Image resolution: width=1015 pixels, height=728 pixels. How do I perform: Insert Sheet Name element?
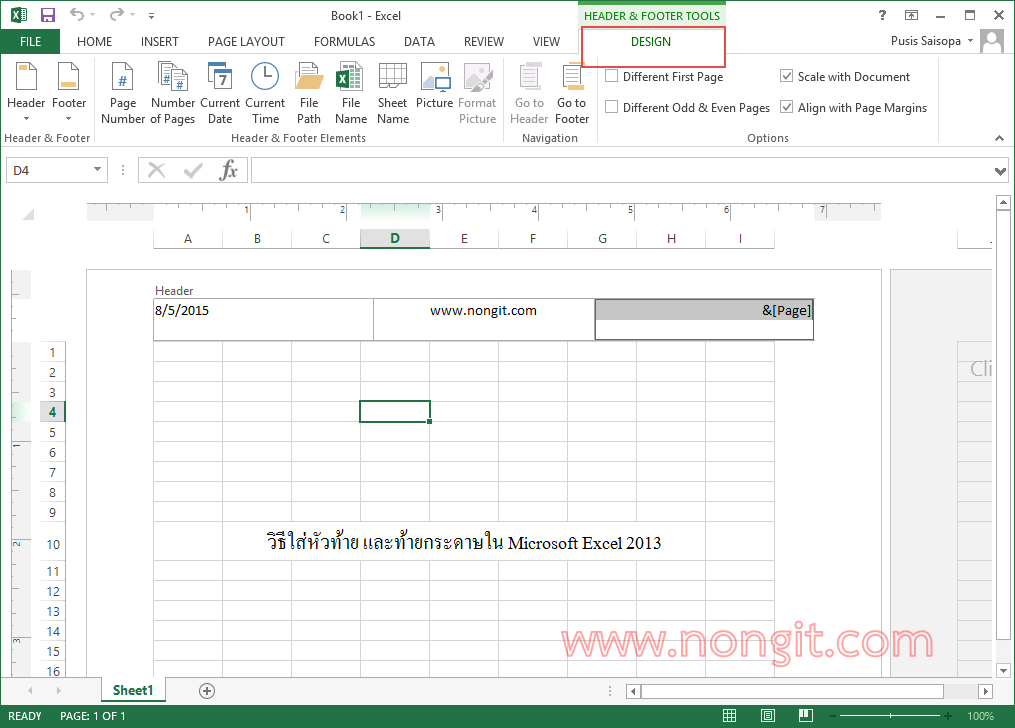click(393, 93)
